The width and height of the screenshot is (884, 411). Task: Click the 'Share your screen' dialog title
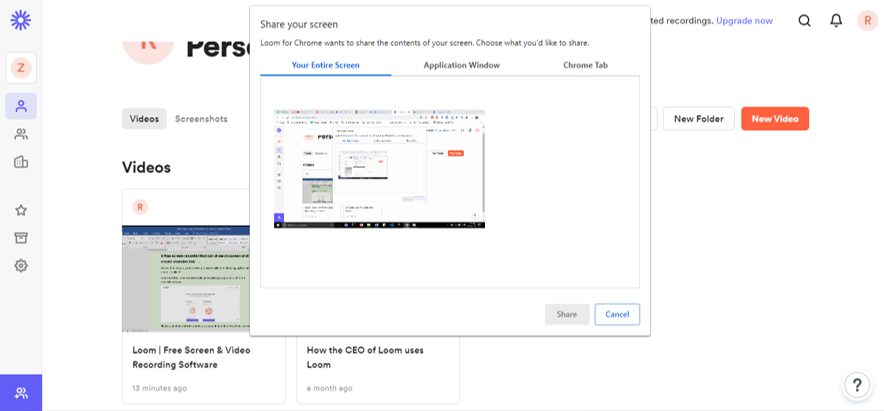(299, 24)
